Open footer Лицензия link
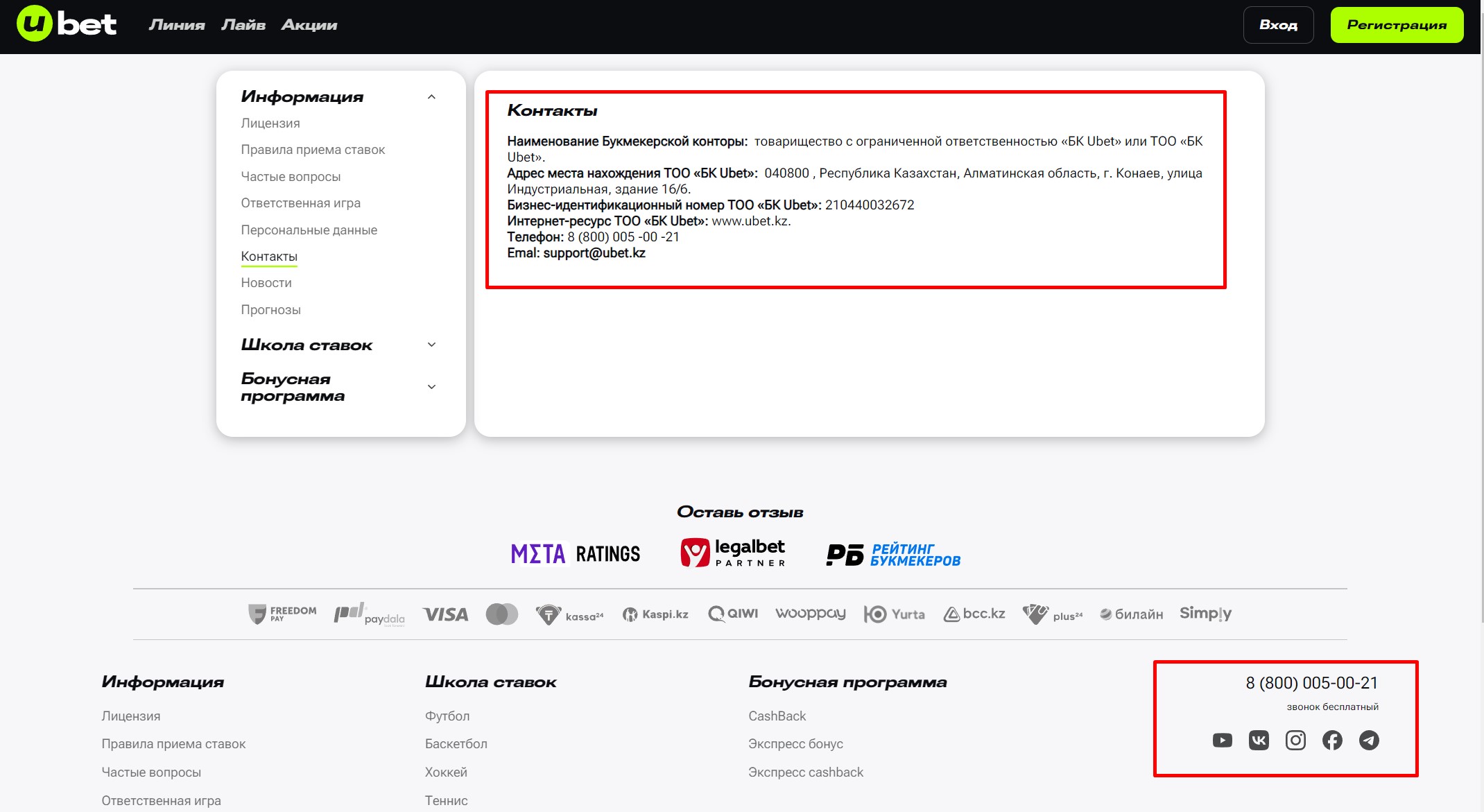 [x=130, y=716]
